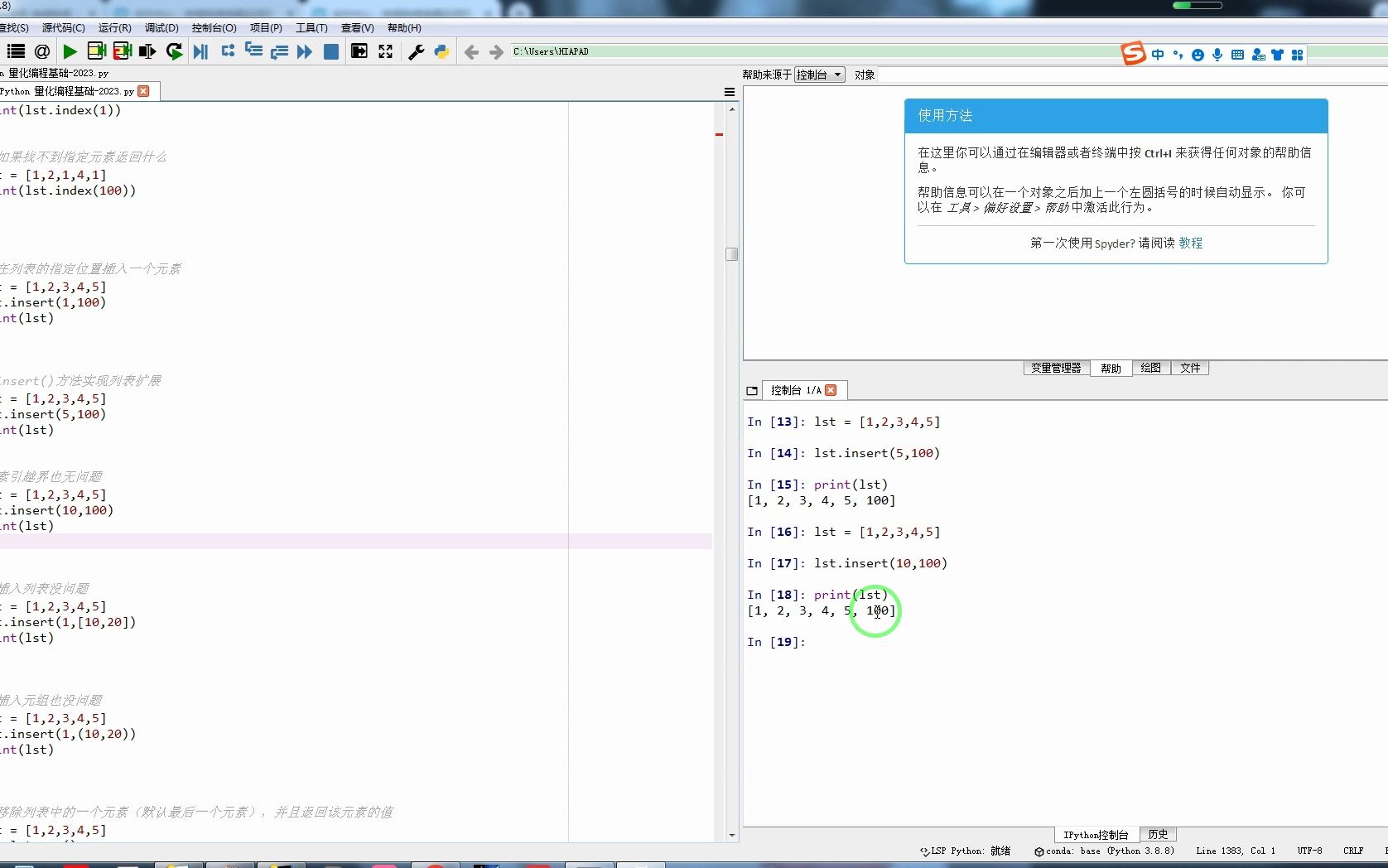Re-run last script icon
The width and height of the screenshot is (1388, 868).
(x=174, y=51)
